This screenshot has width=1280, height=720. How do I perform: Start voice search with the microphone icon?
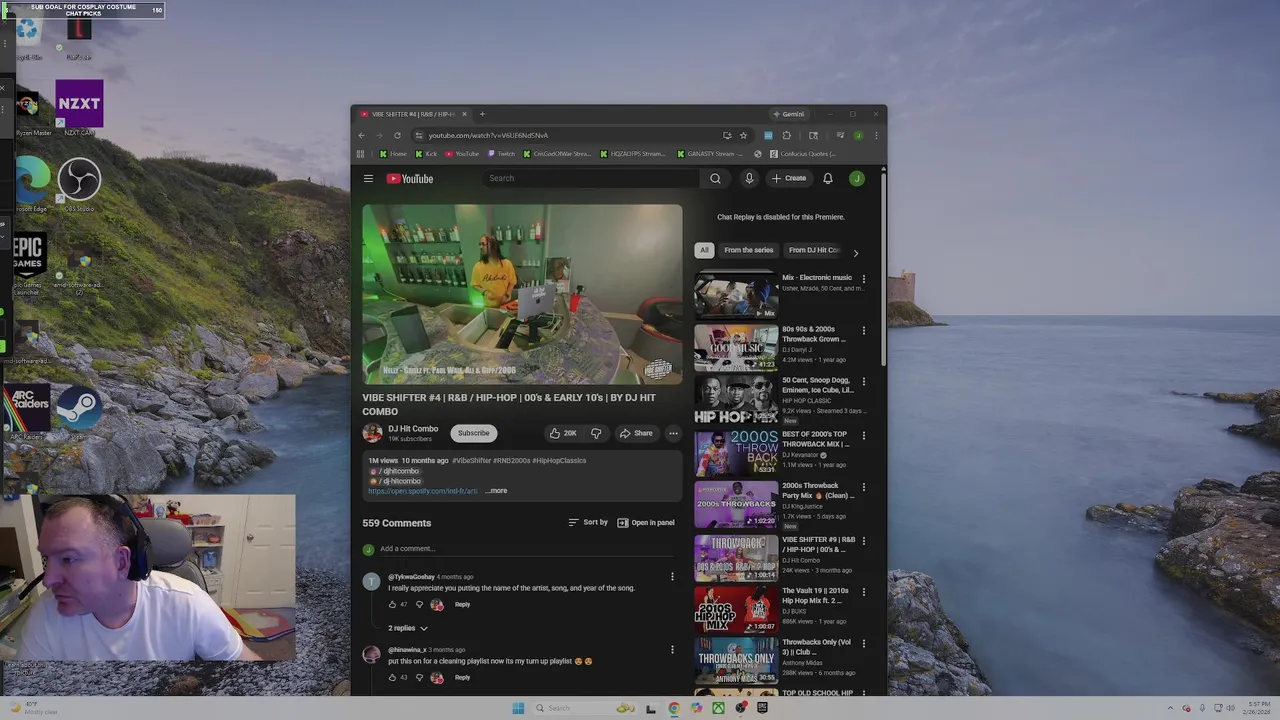tap(749, 179)
